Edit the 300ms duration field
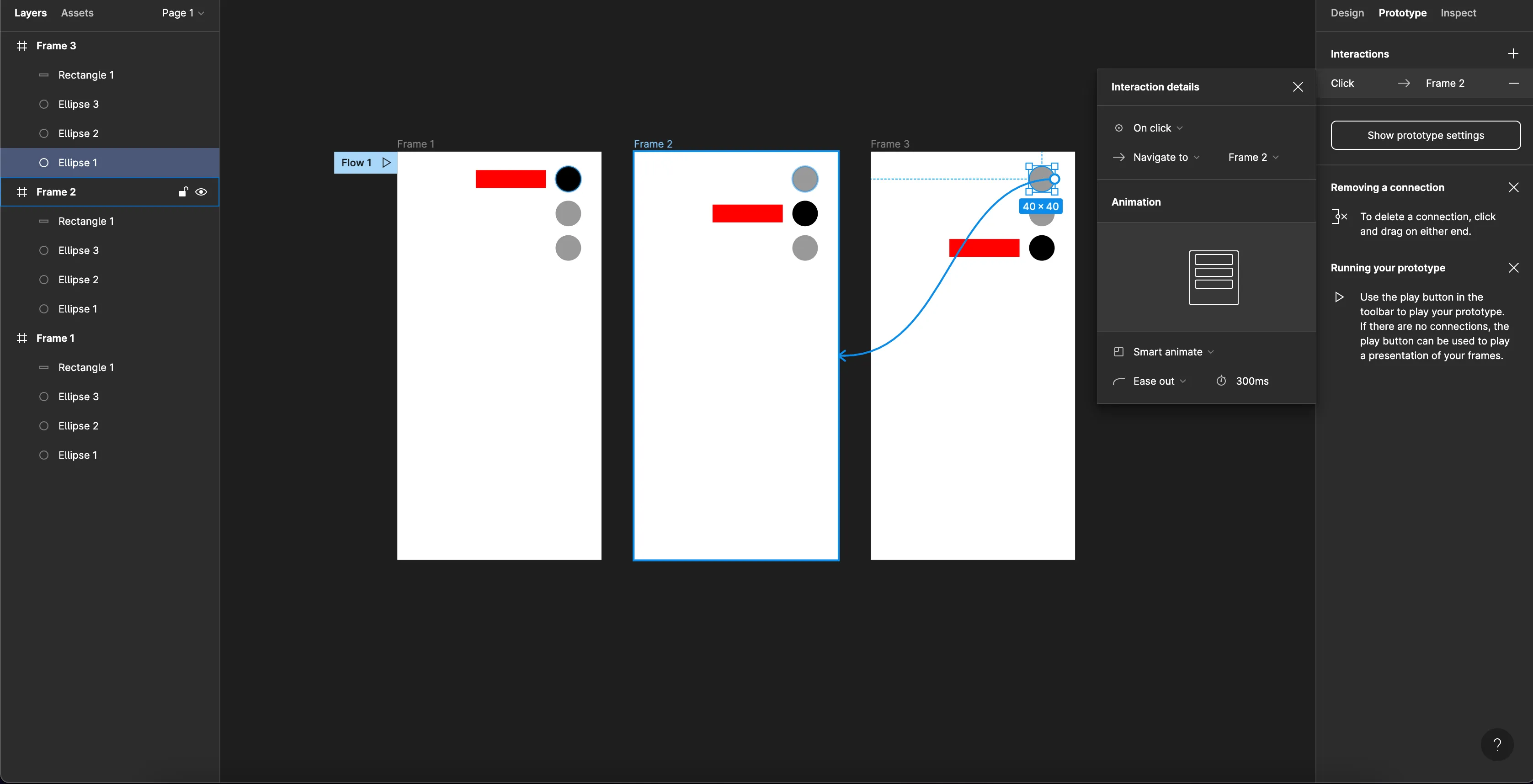This screenshot has width=1533, height=784. click(1251, 381)
